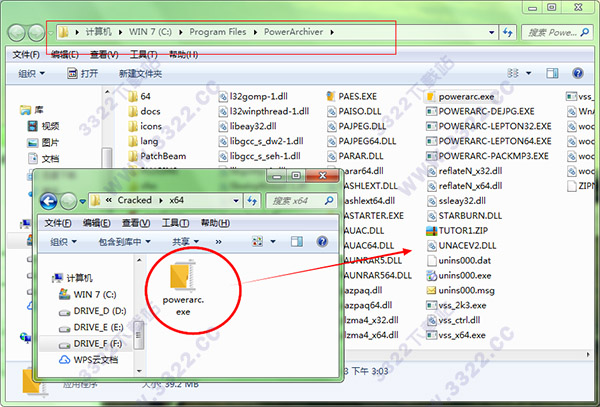Viewport: 600px width, 407px height.
Task: Select DRIVE_E (E:) in the navigation tree
Action: (91, 327)
